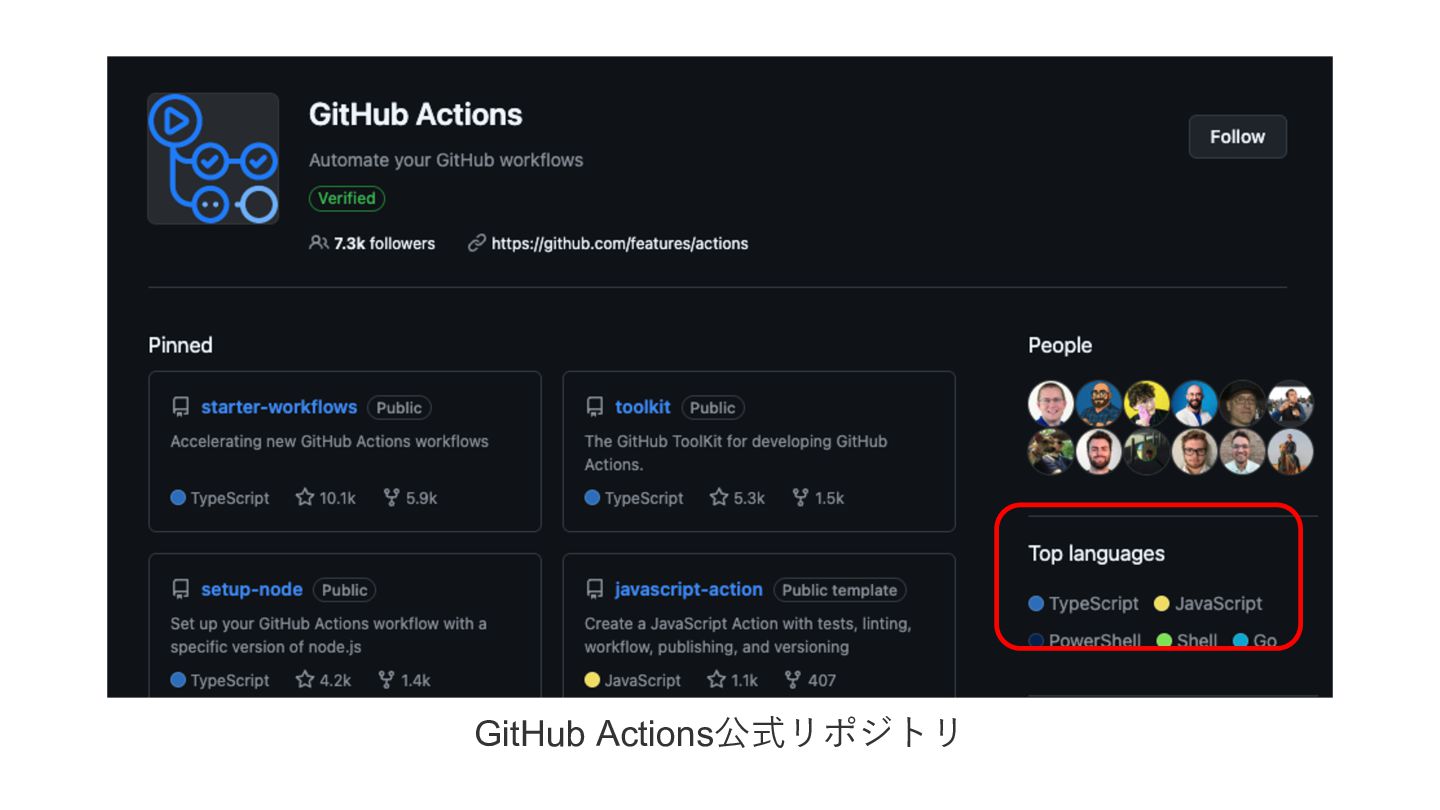Screen dimensions: 1440x810
Task: Open the GitHub Actions organization avatar
Action: click(x=213, y=158)
